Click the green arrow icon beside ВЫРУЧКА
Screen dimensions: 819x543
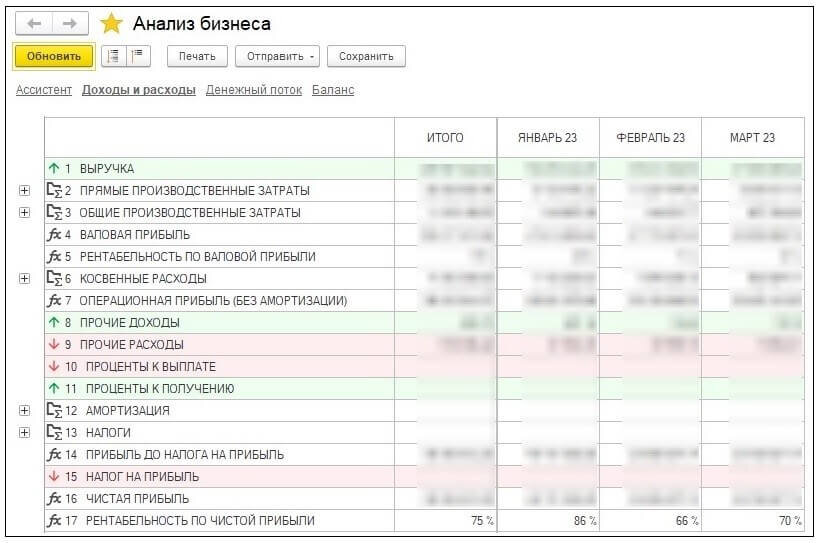click(53, 169)
